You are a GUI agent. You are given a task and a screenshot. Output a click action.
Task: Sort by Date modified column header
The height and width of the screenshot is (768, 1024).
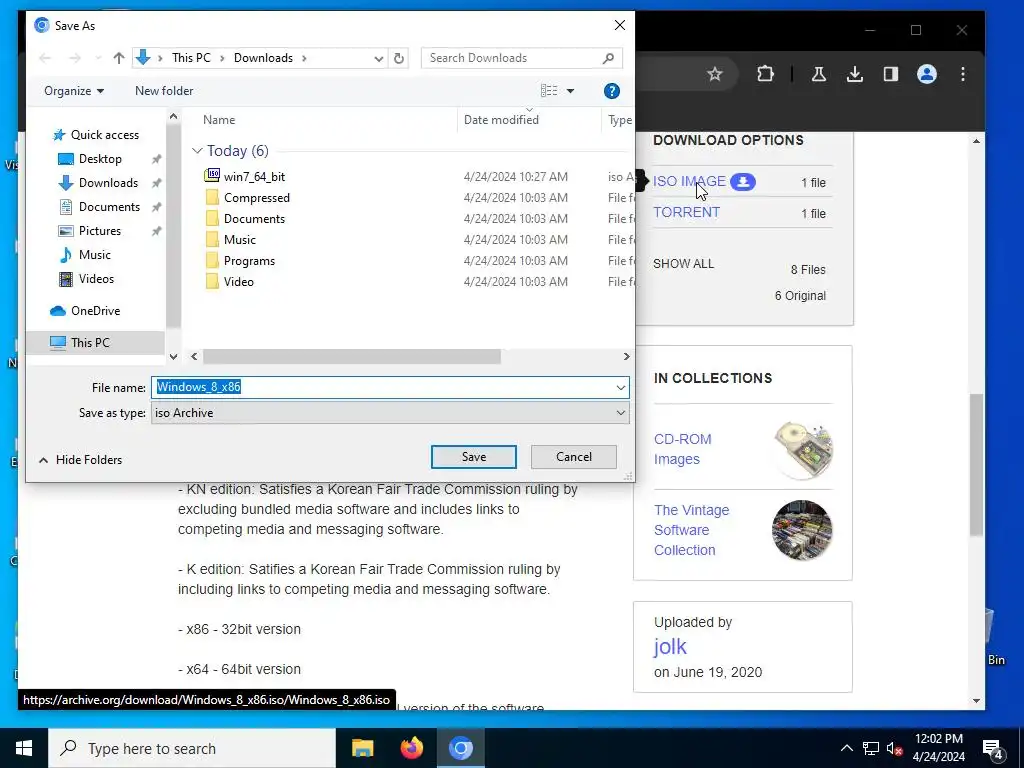(x=501, y=120)
